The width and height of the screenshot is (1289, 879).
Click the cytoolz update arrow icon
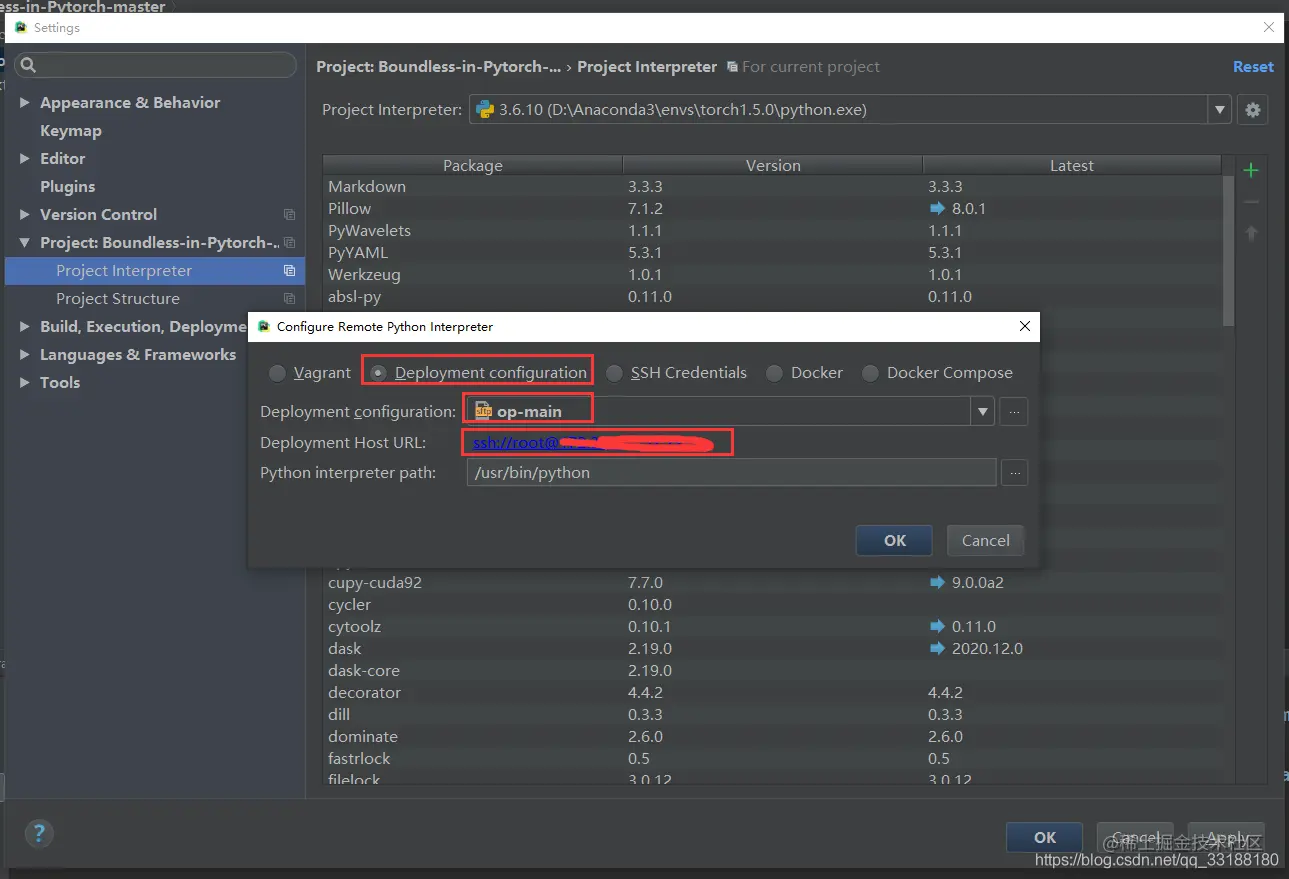(x=937, y=626)
